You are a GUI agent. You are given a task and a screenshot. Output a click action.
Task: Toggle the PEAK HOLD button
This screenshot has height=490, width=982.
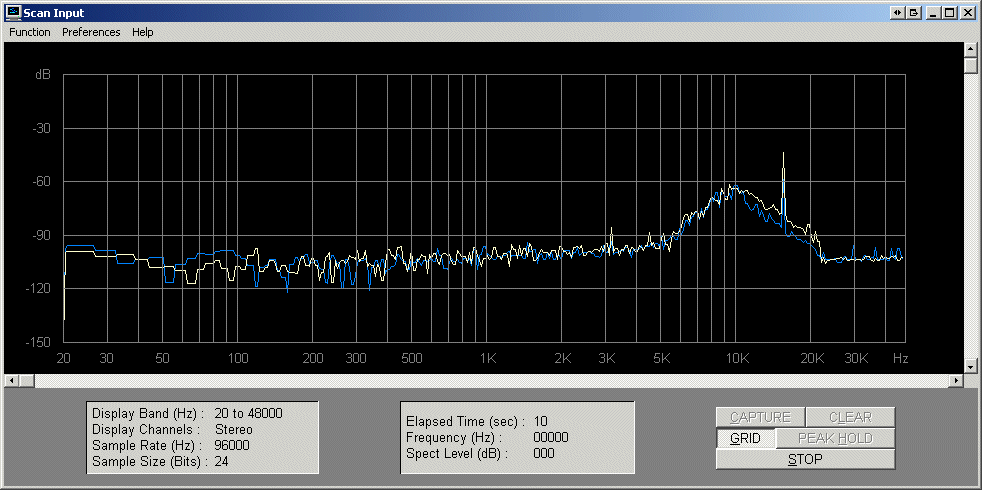click(x=835, y=439)
